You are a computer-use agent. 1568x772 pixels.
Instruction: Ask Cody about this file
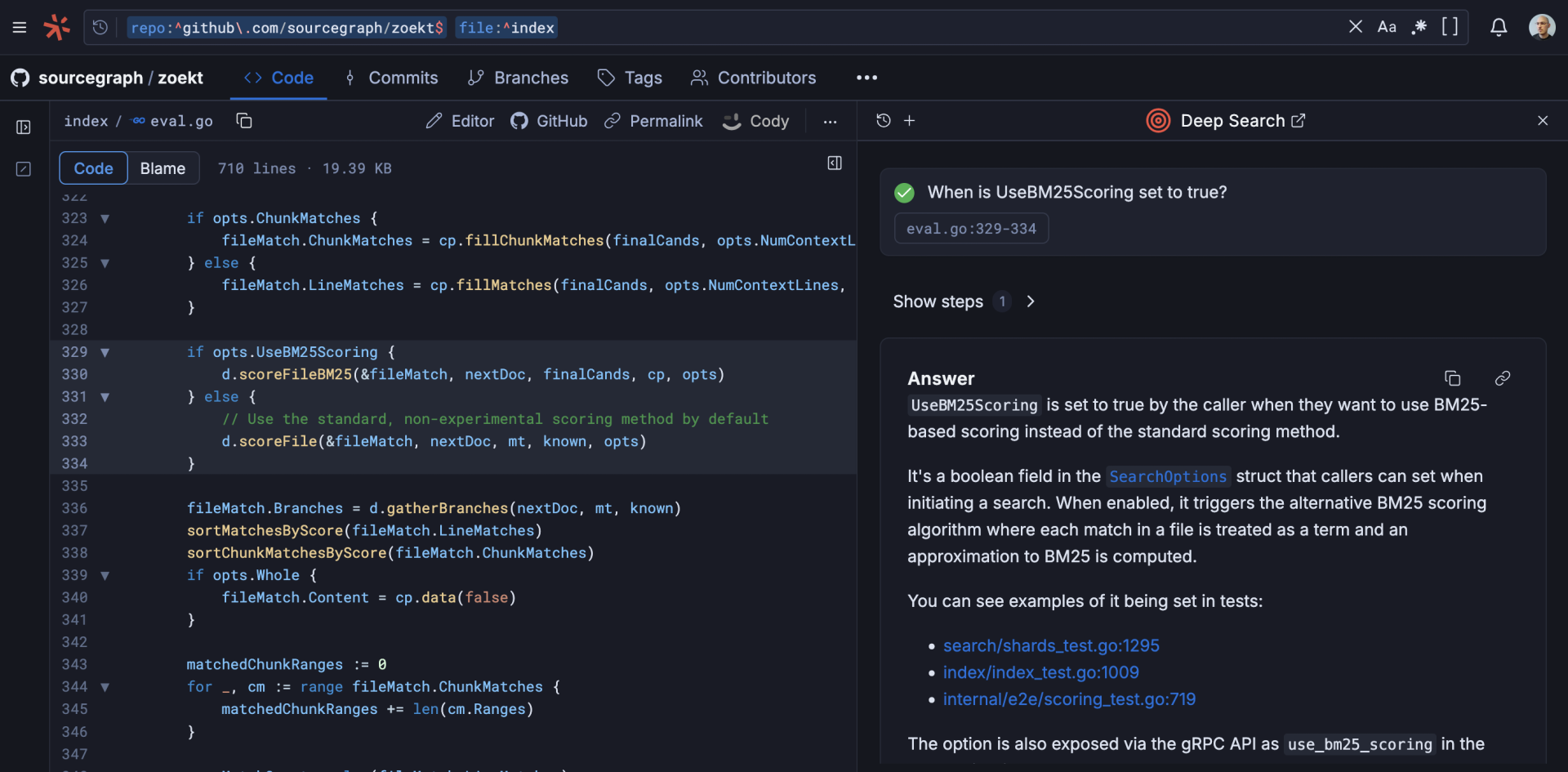point(755,121)
